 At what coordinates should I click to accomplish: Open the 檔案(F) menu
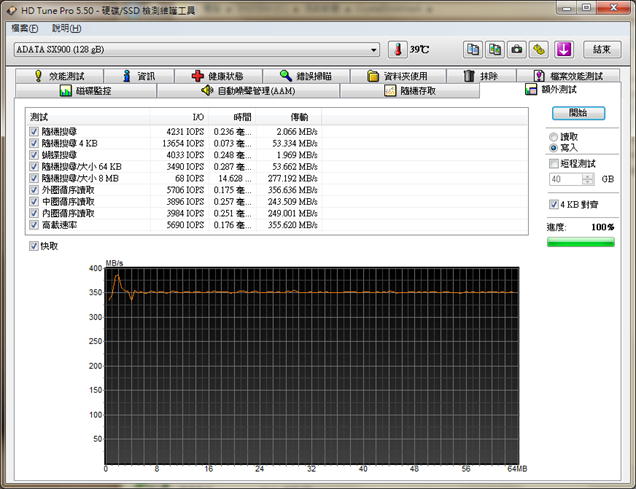tap(25, 28)
